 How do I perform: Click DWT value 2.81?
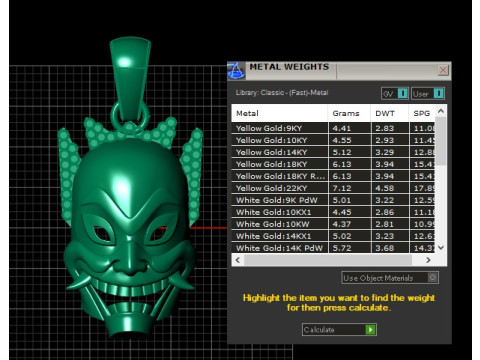point(385,224)
